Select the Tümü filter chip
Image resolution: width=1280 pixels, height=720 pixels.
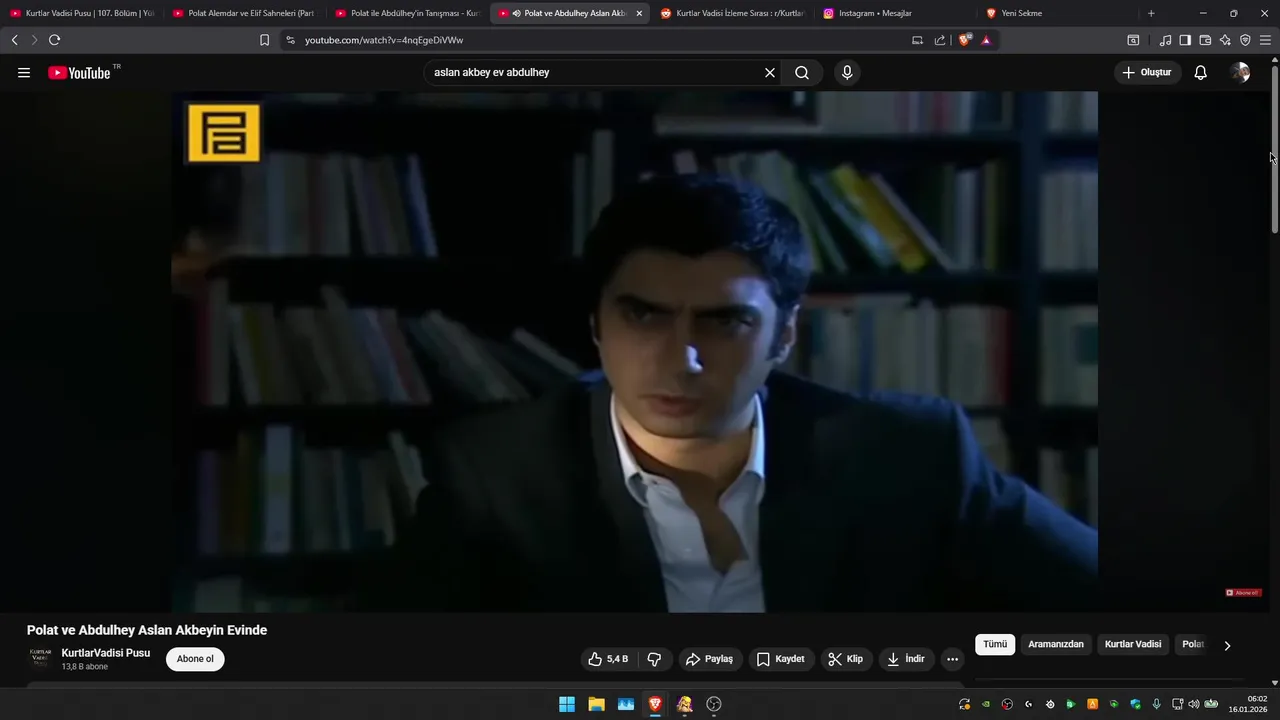coord(995,644)
